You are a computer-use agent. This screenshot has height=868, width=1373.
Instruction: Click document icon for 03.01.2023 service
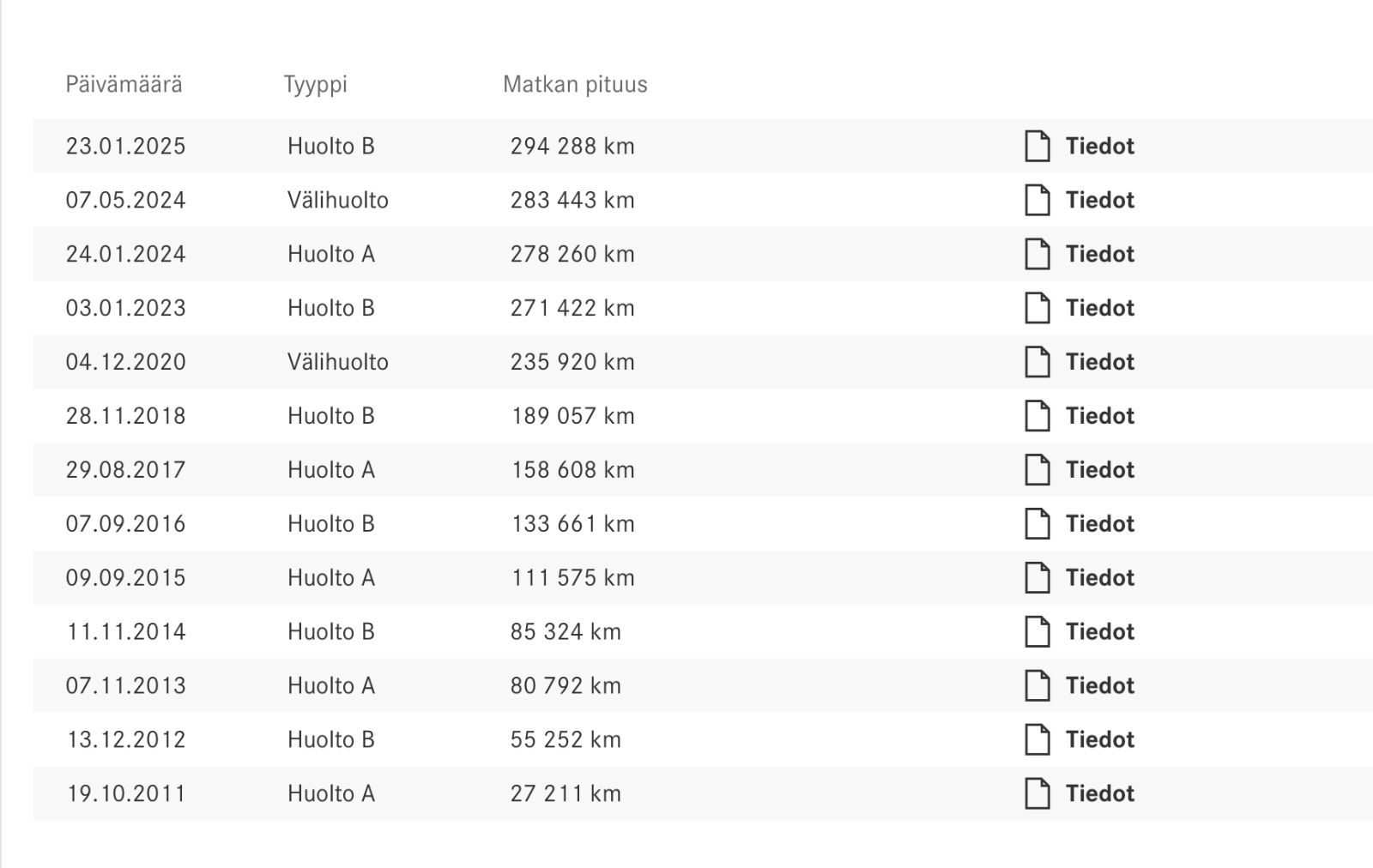(1037, 309)
